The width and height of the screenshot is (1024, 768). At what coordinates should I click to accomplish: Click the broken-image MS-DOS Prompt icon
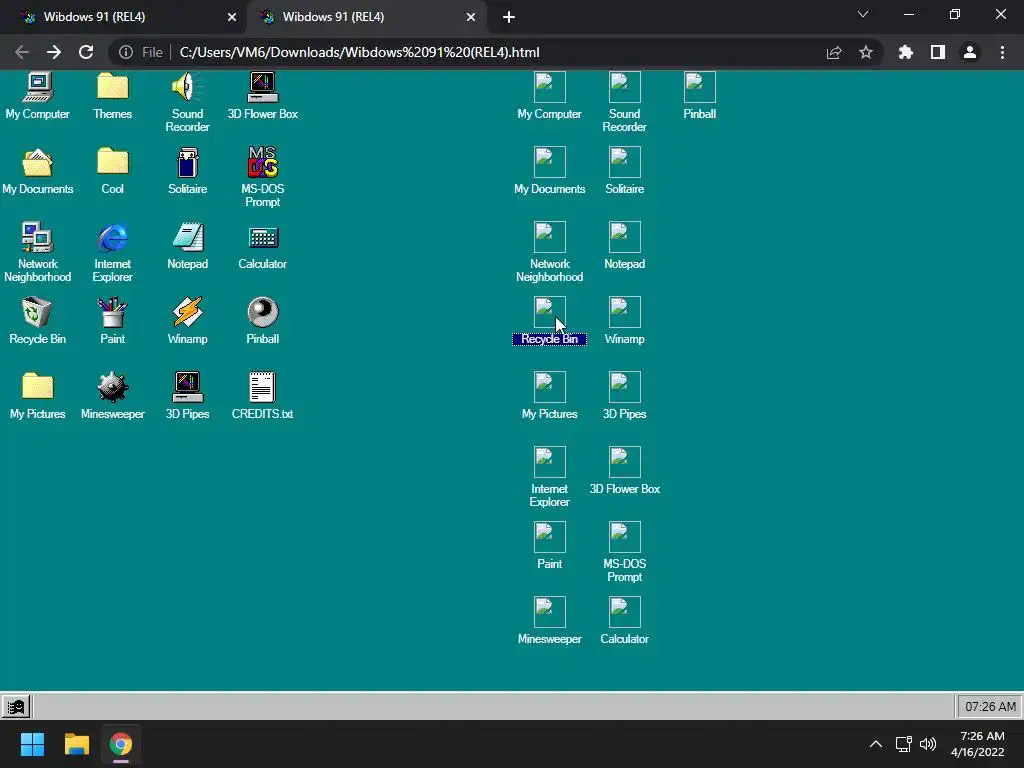[x=624, y=537]
